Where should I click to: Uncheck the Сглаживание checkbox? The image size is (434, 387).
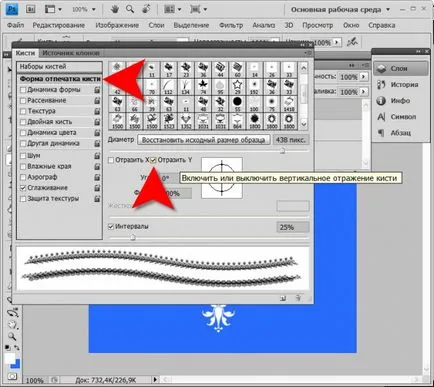click(x=23, y=188)
